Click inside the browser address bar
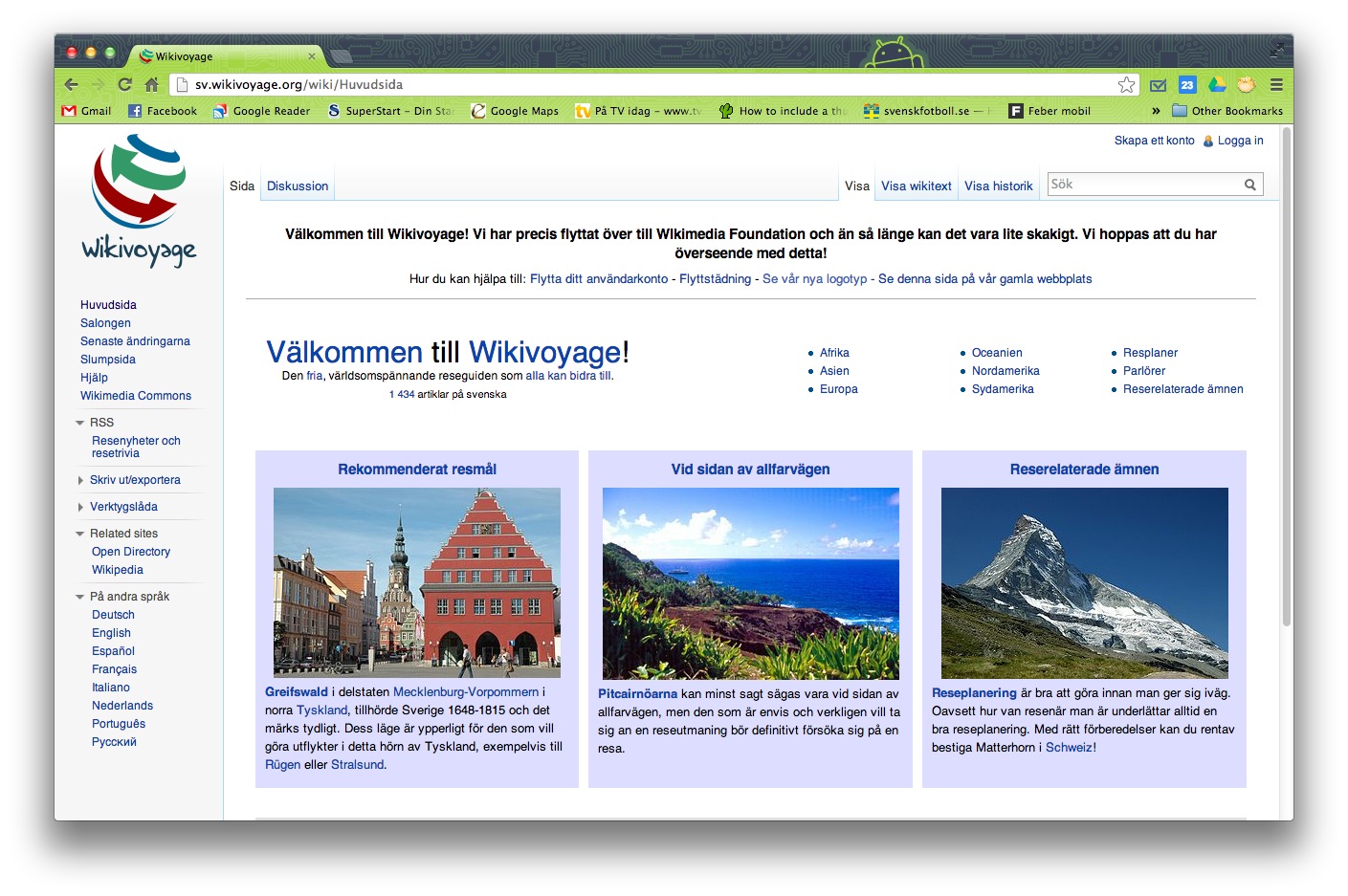The width and height of the screenshot is (1348, 896). click(478, 84)
